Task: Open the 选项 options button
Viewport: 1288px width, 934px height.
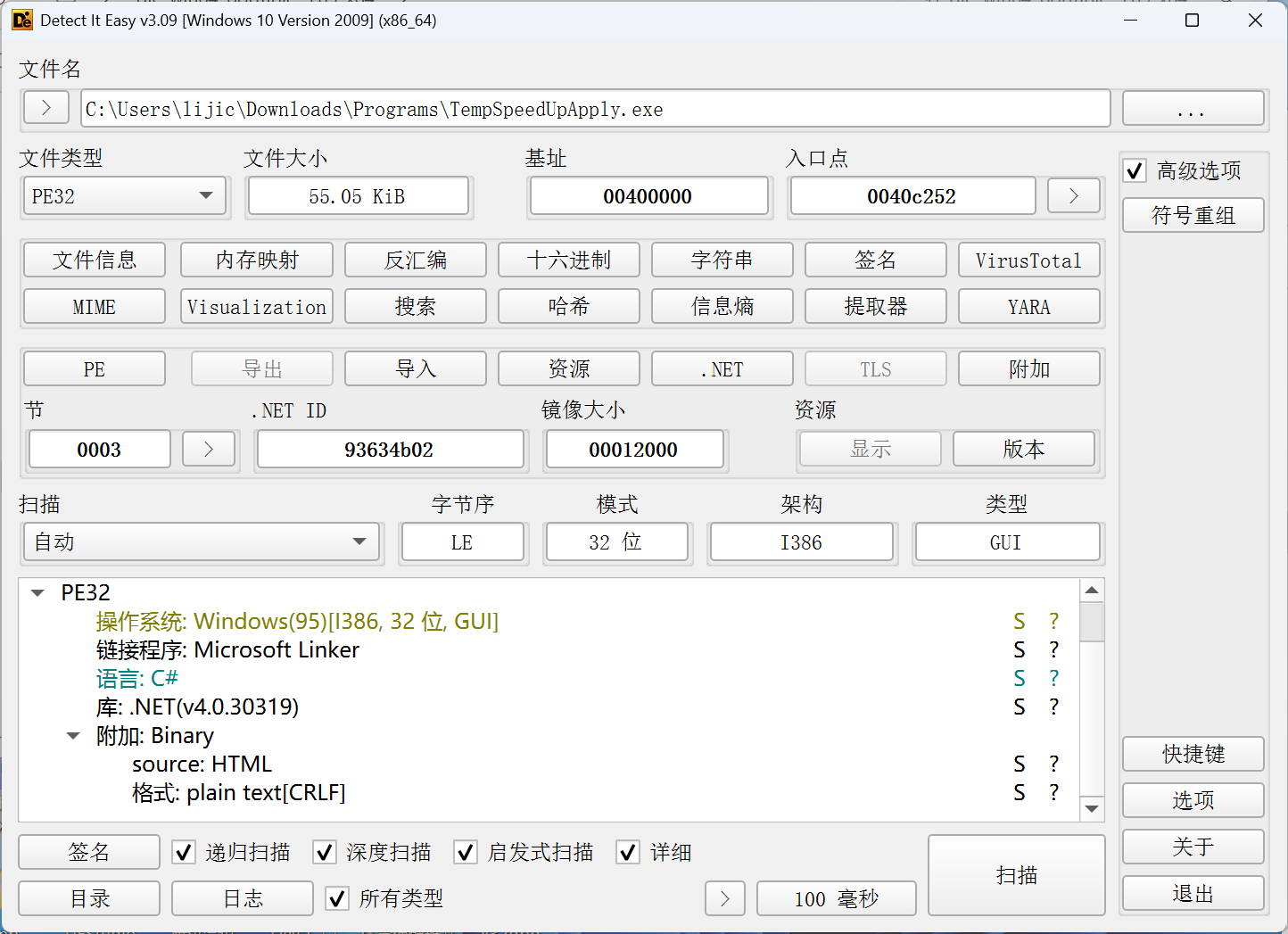Action: point(1193,800)
